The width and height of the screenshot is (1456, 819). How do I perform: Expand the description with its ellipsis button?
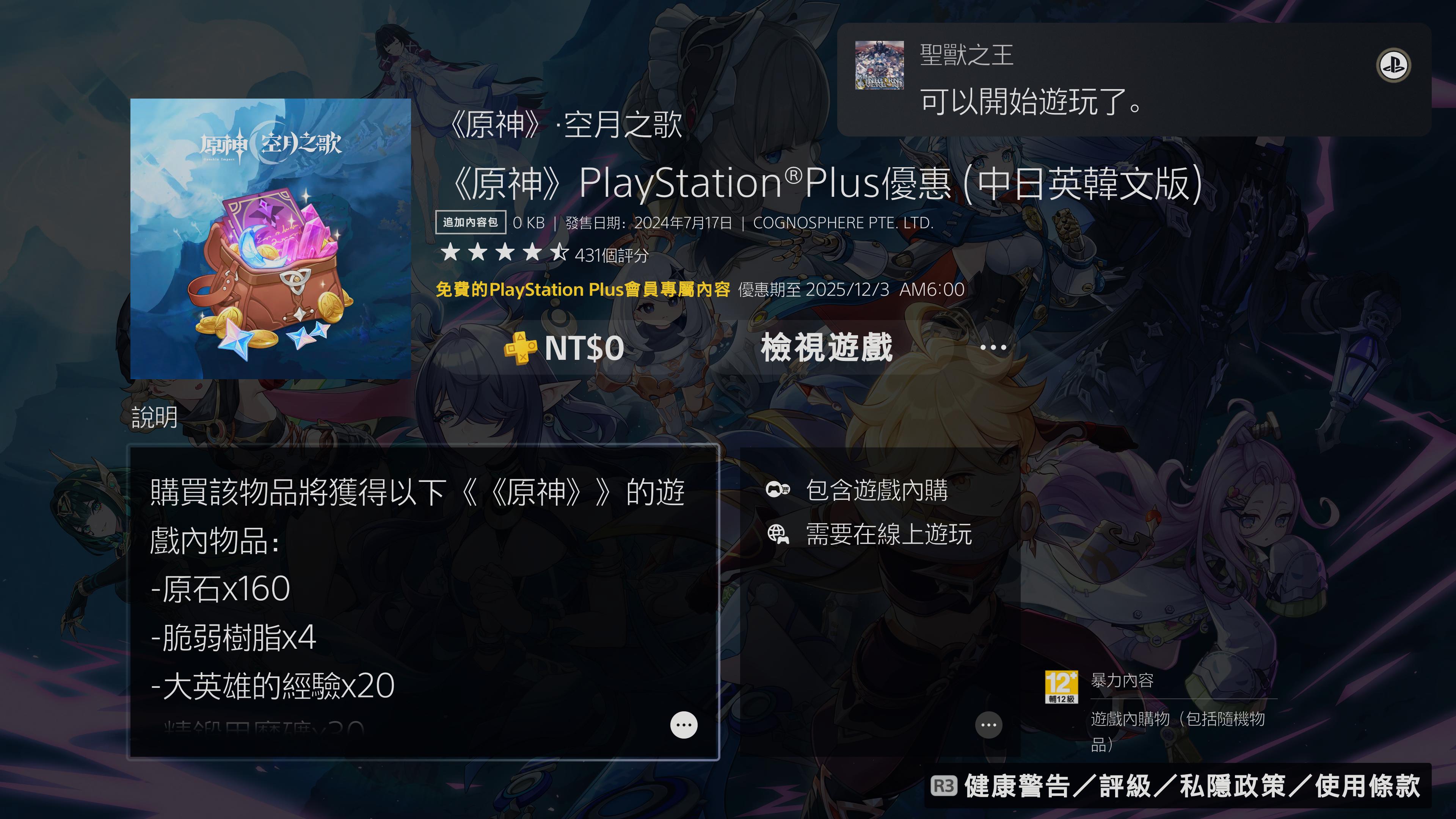[x=684, y=725]
